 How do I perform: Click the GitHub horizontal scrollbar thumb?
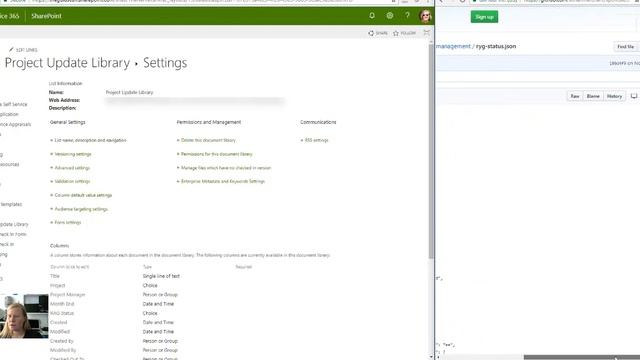pyautogui.click(x=582, y=358)
